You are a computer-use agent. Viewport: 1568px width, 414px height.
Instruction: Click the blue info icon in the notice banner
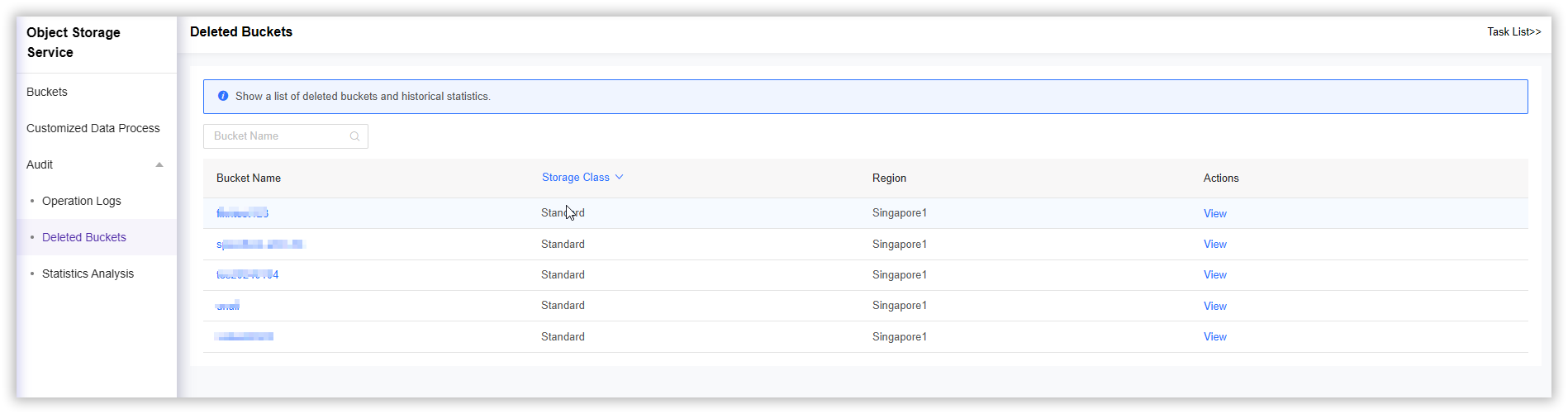point(223,96)
